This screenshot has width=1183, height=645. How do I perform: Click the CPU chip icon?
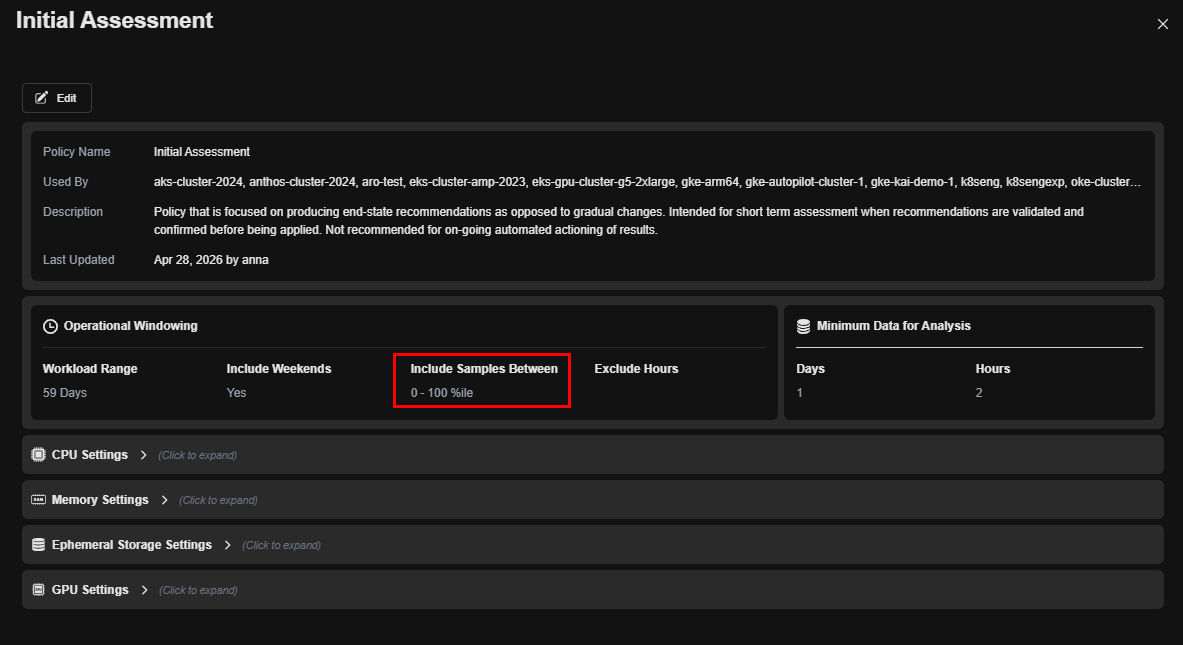tap(38, 455)
